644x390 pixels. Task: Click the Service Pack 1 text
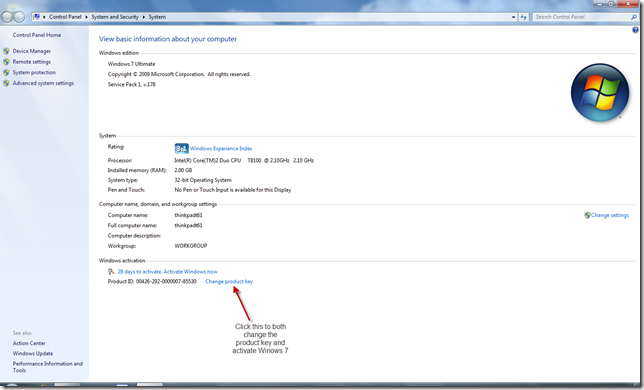click(131, 85)
